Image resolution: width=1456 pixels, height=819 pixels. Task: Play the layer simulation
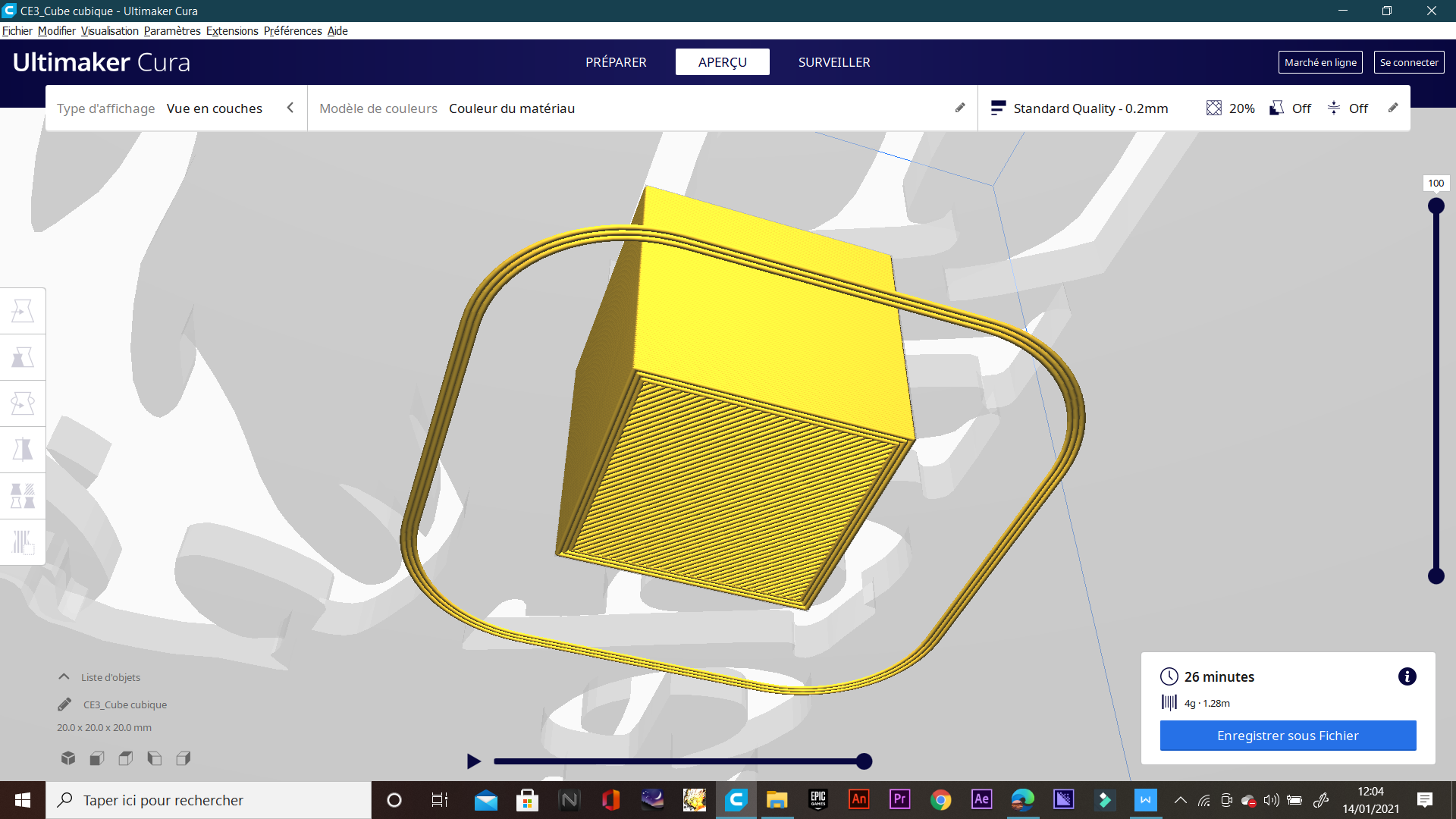click(474, 761)
